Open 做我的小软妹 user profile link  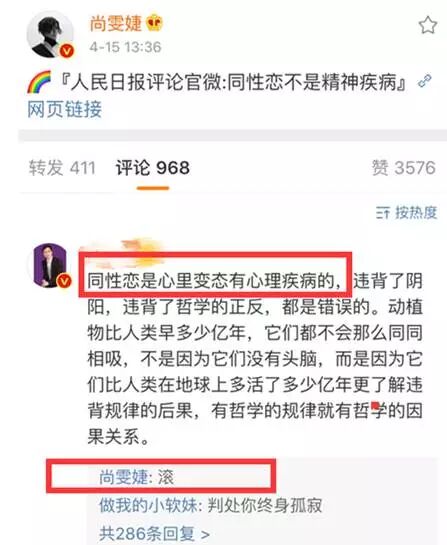(x=148, y=505)
